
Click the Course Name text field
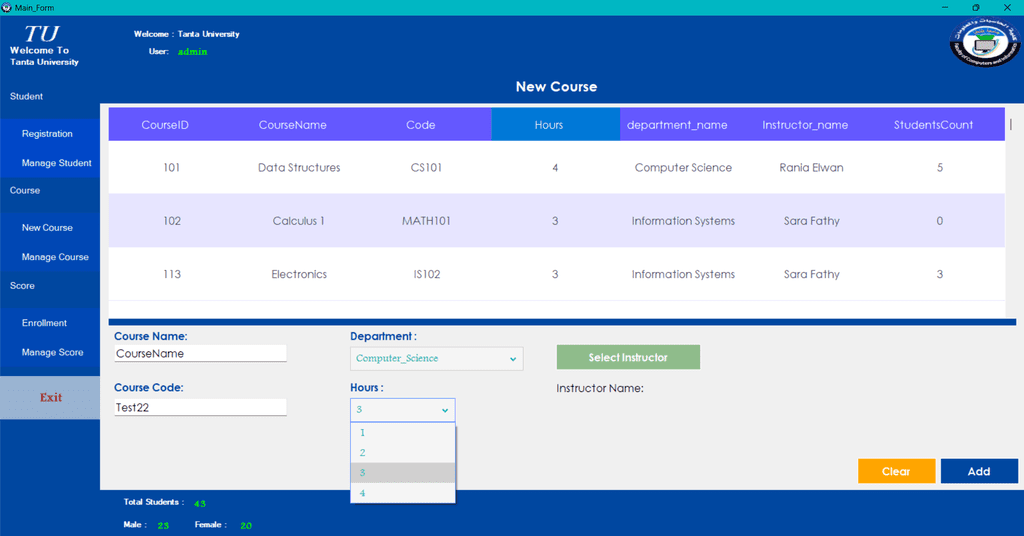[200, 353]
